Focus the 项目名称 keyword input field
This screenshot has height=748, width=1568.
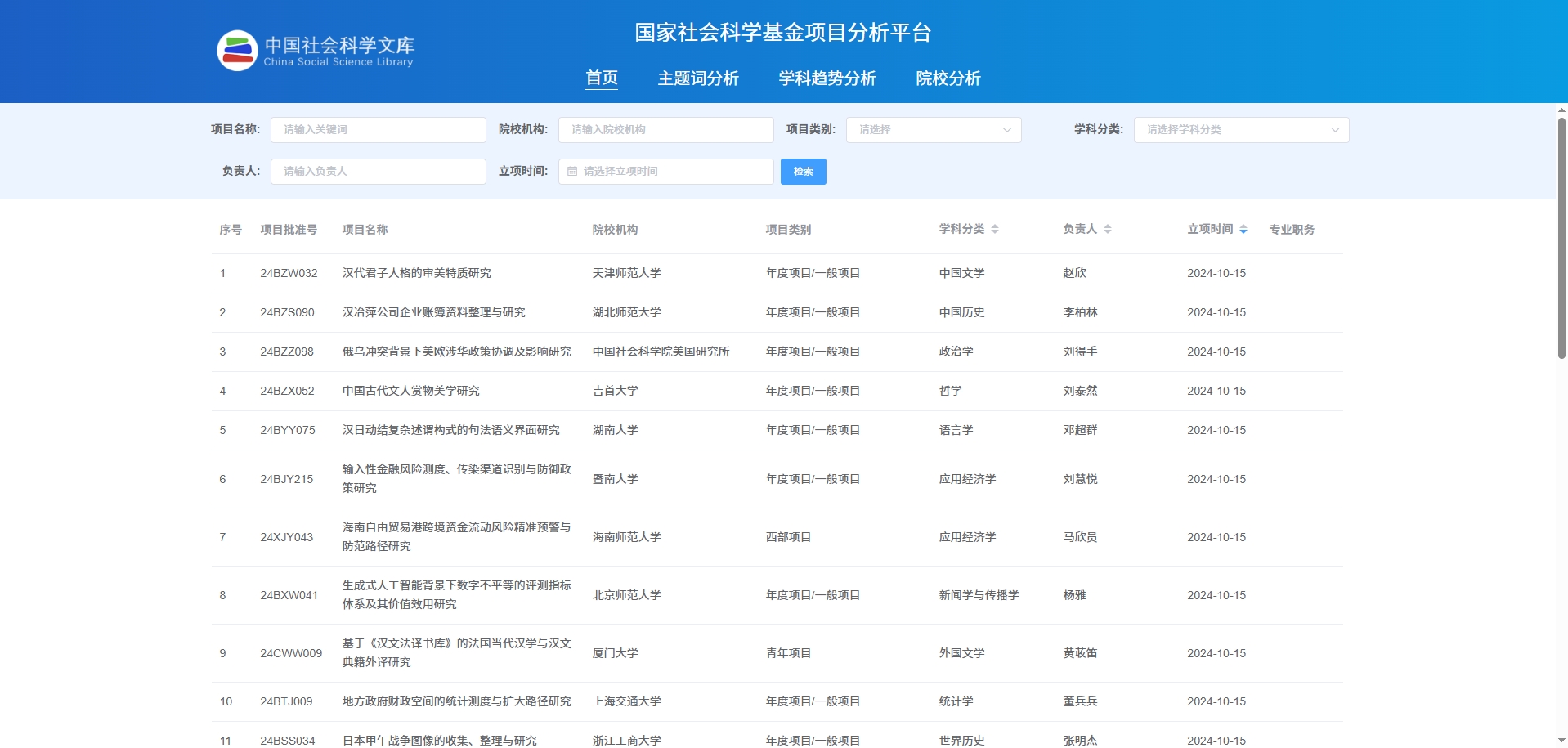pos(378,130)
